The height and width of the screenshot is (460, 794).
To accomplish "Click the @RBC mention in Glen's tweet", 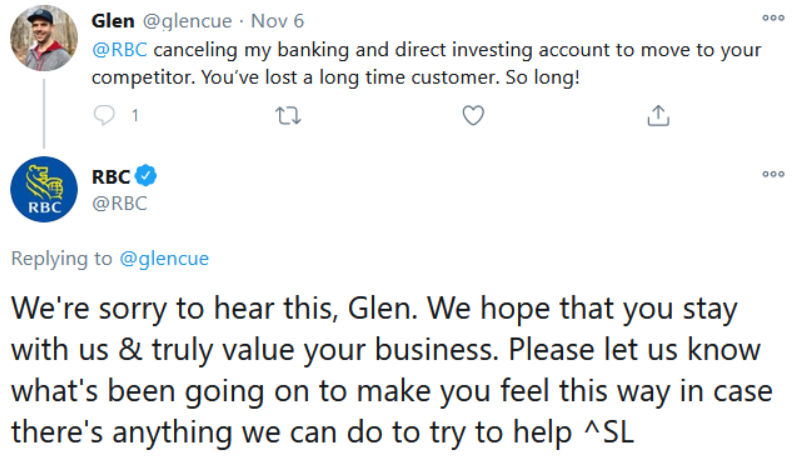I will pos(120,50).
